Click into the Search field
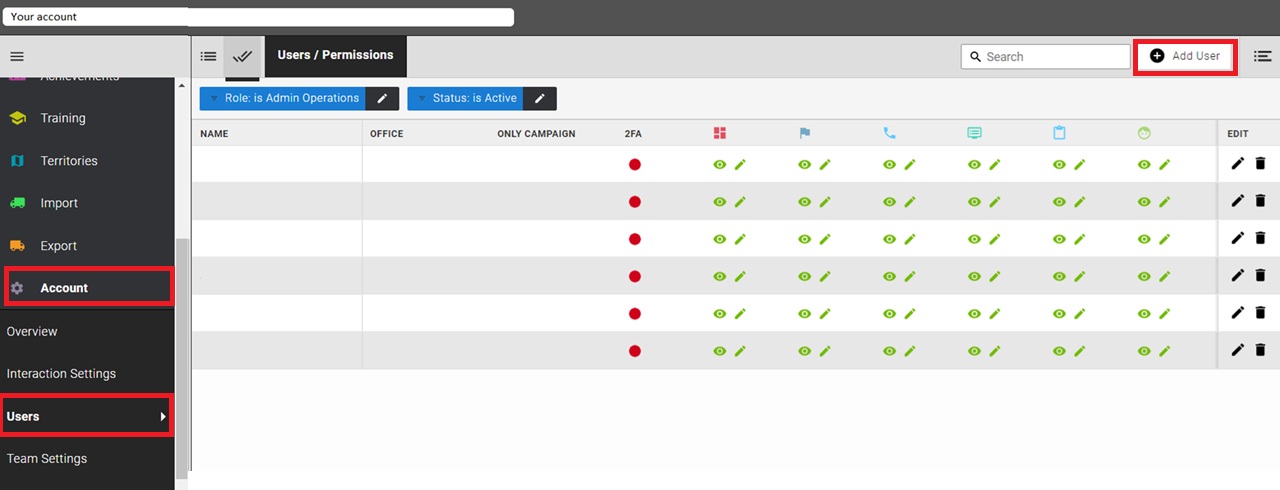This screenshot has width=1280, height=490. (x=1046, y=57)
